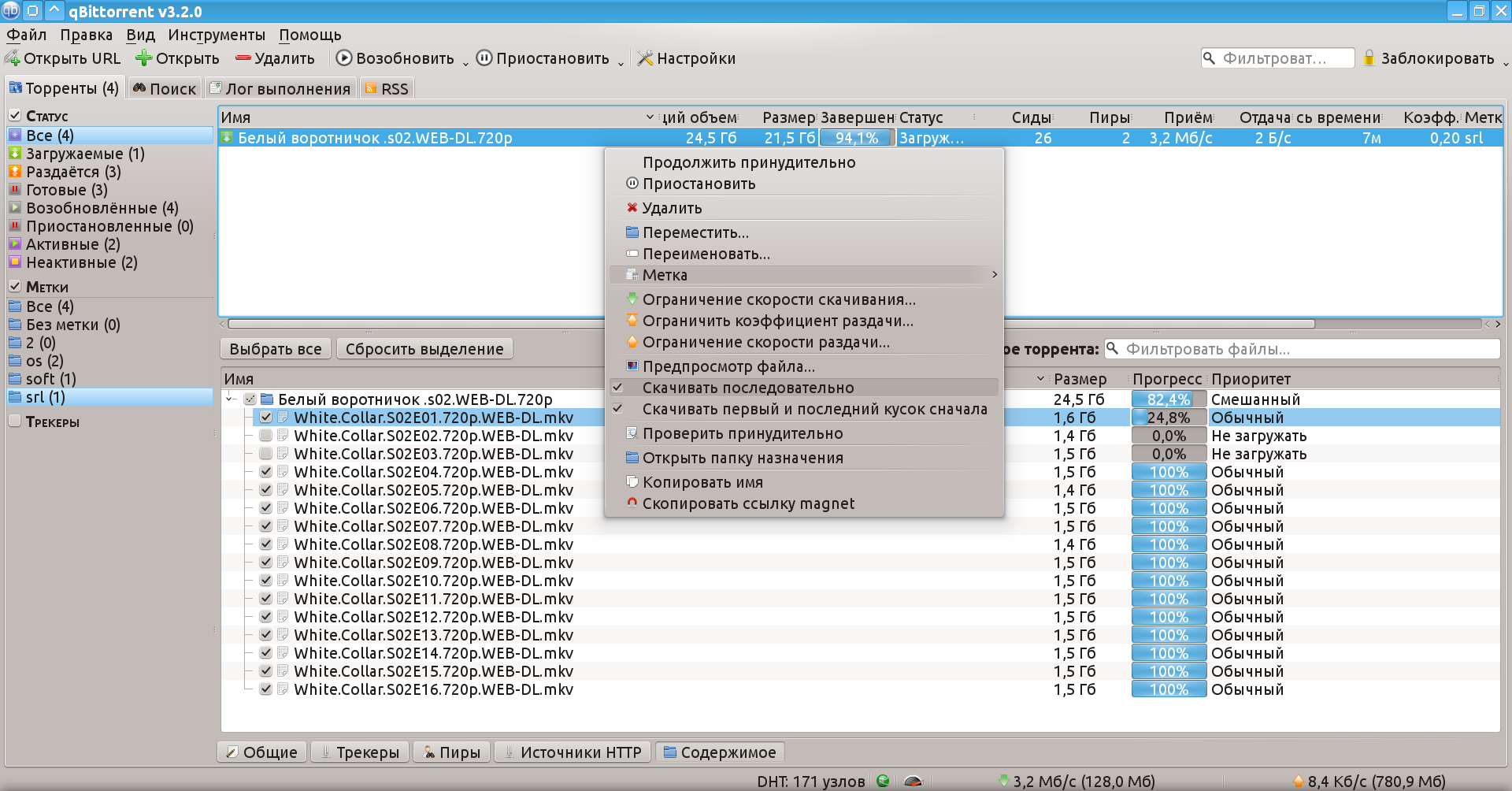The width and height of the screenshot is (1512, 791).
Task: Switch to the RSS tab
Action: [x=387, y=88]
